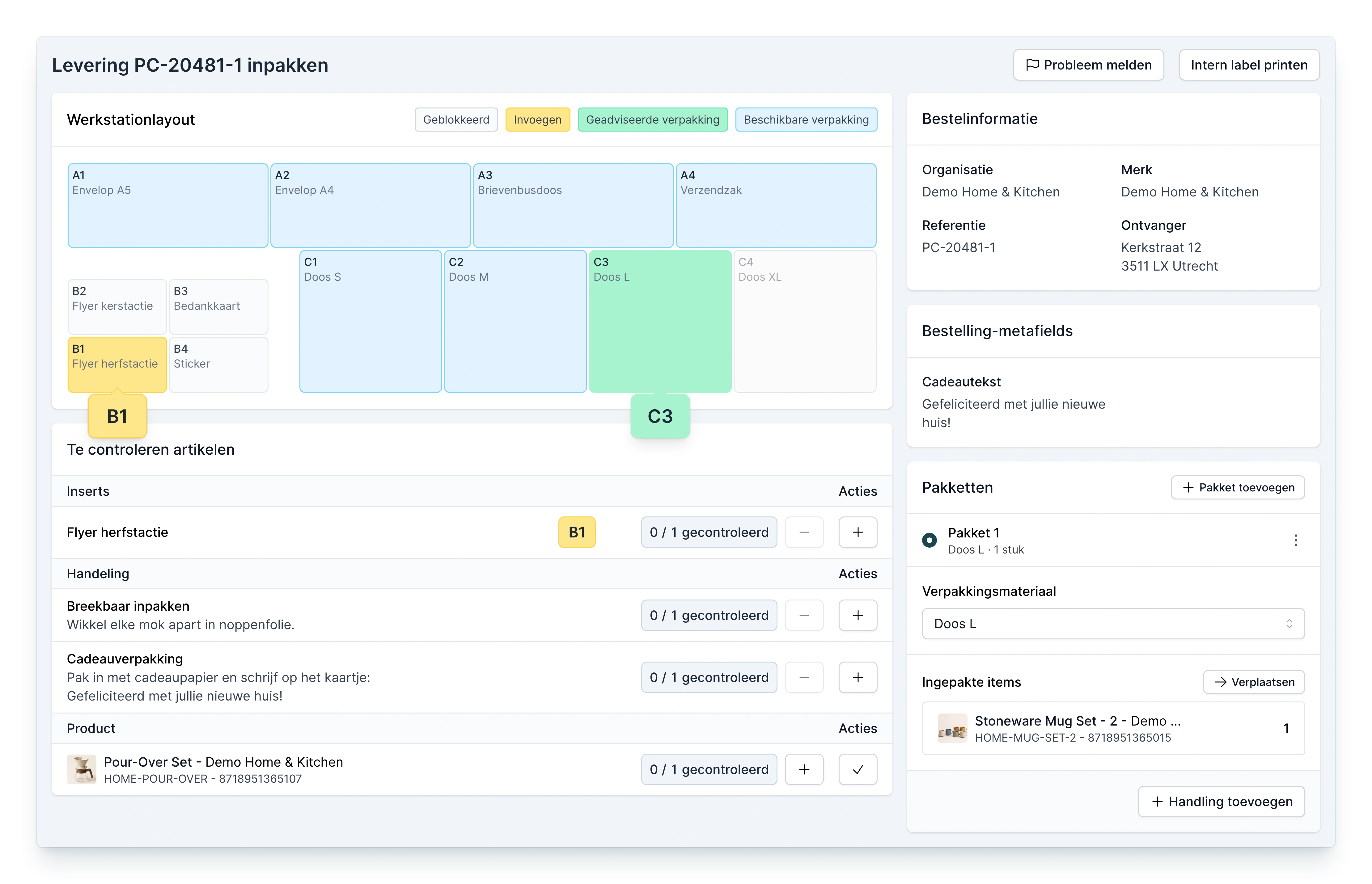The height and width of the screenshot is (884, 1372).
Task: Click the Pour-Over Set product thumbnail
Action: (x=82, y=769)
